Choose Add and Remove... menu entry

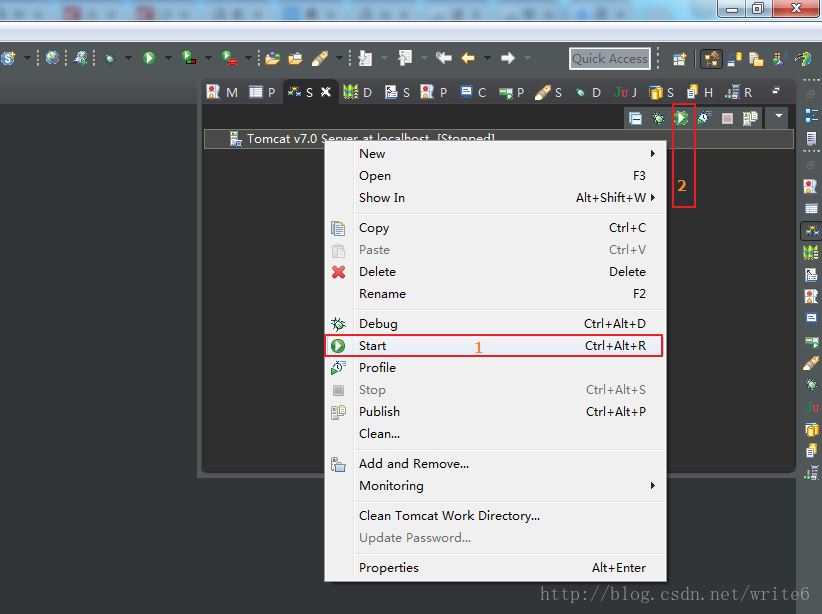[x=413, y=464]
